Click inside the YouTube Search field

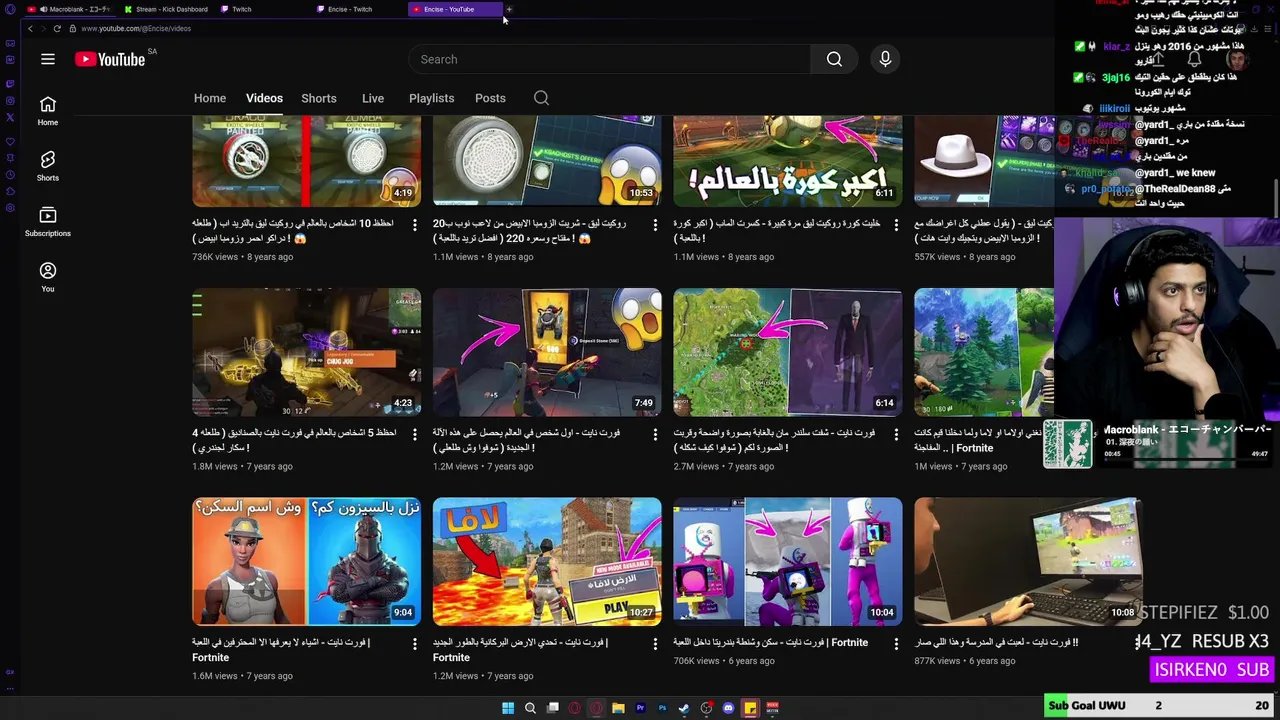click(609, 59)
